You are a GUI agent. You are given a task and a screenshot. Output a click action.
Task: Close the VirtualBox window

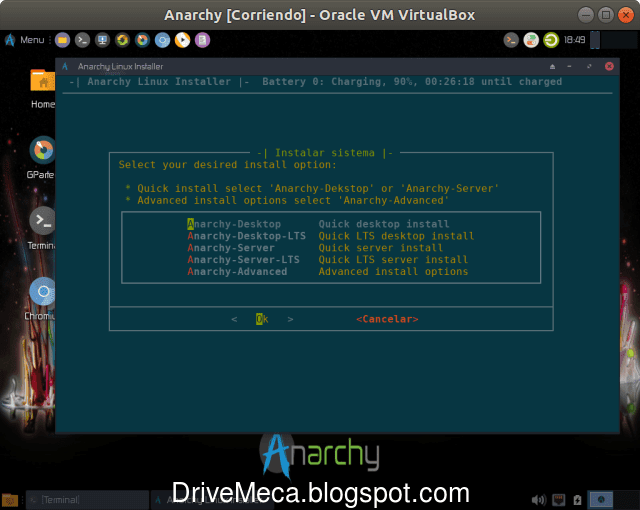click(626, 15)
